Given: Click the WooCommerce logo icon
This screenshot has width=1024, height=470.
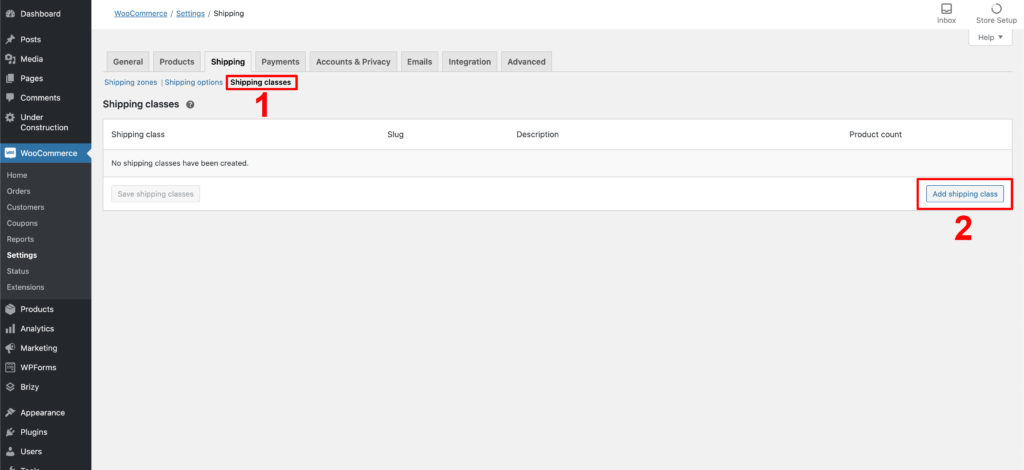Looking at the screenshot, I should pyautogui.click(x=10, y=153).
